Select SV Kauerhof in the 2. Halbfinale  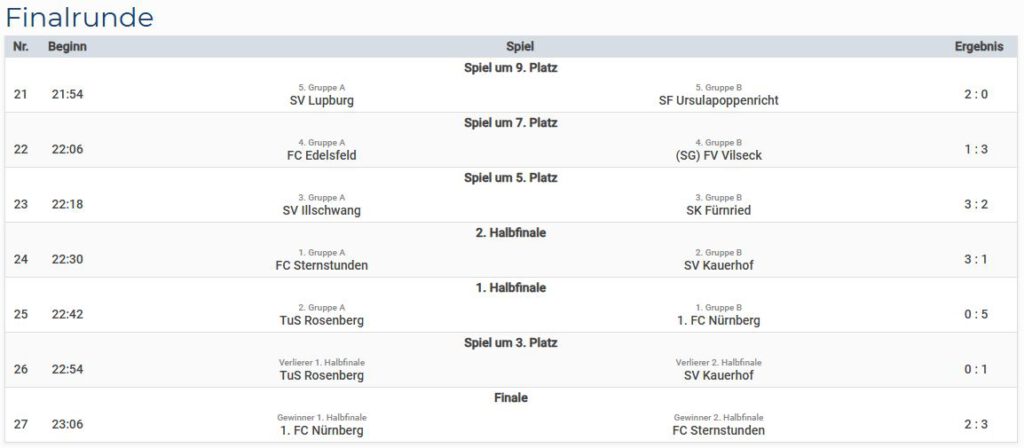[x=718, y=265]
